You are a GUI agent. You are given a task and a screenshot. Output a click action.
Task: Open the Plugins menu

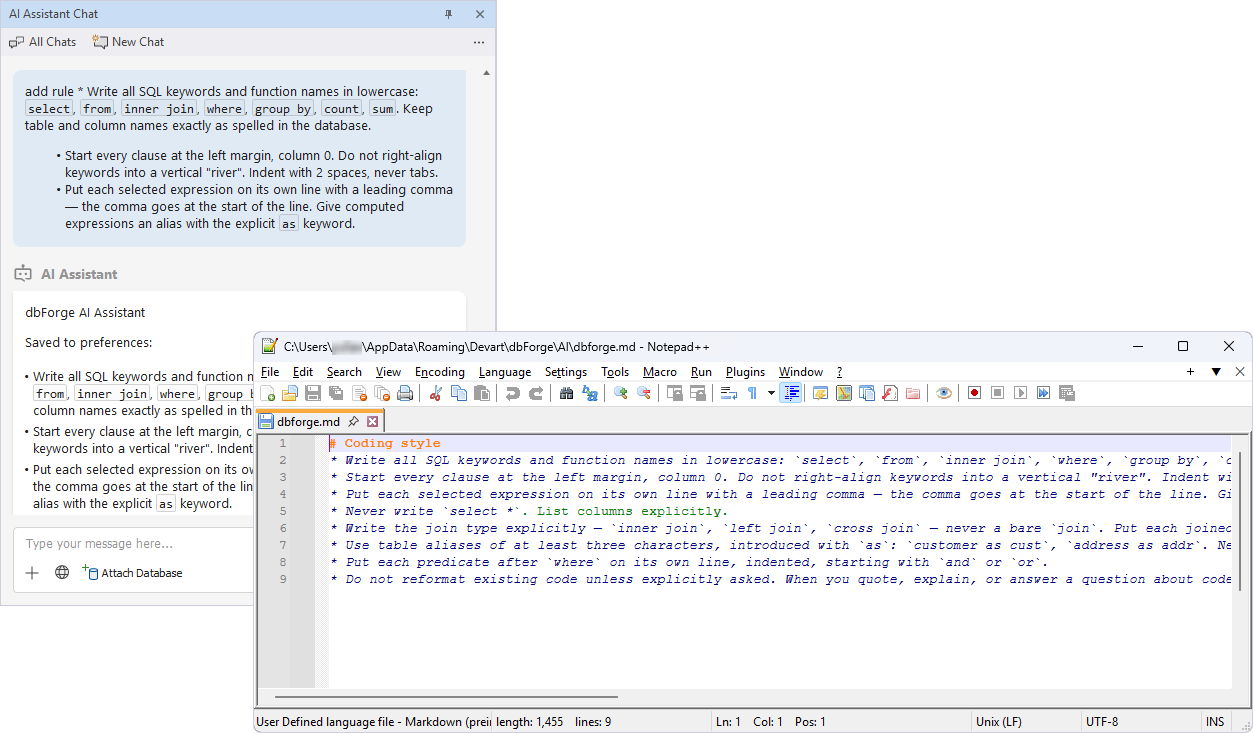click(745, 372)
